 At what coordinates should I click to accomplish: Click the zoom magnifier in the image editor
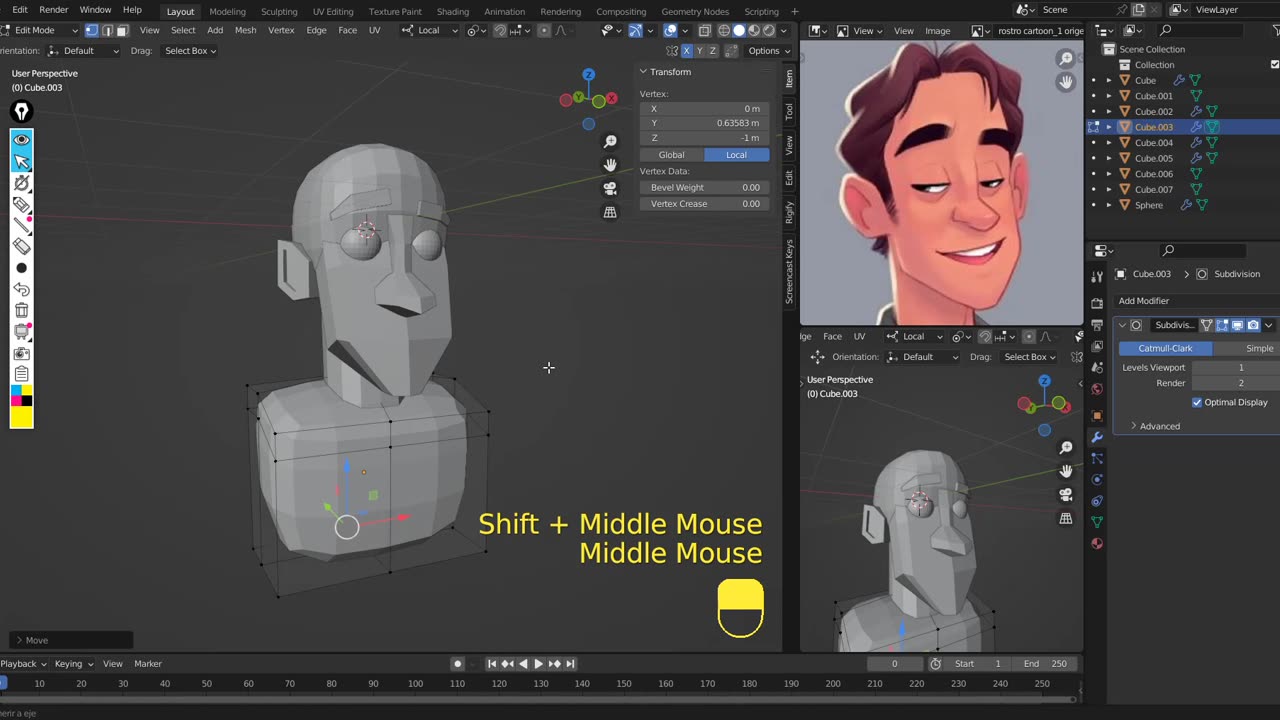pyautogui.click(x=1066, y=59)
